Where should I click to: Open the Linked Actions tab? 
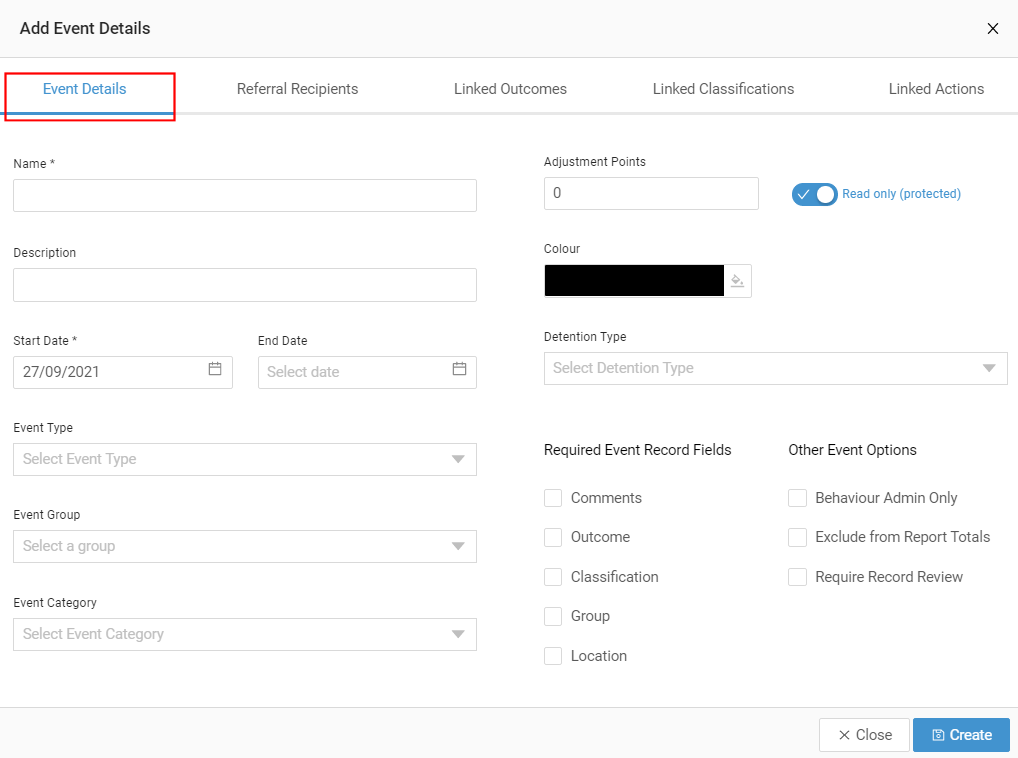936,89
